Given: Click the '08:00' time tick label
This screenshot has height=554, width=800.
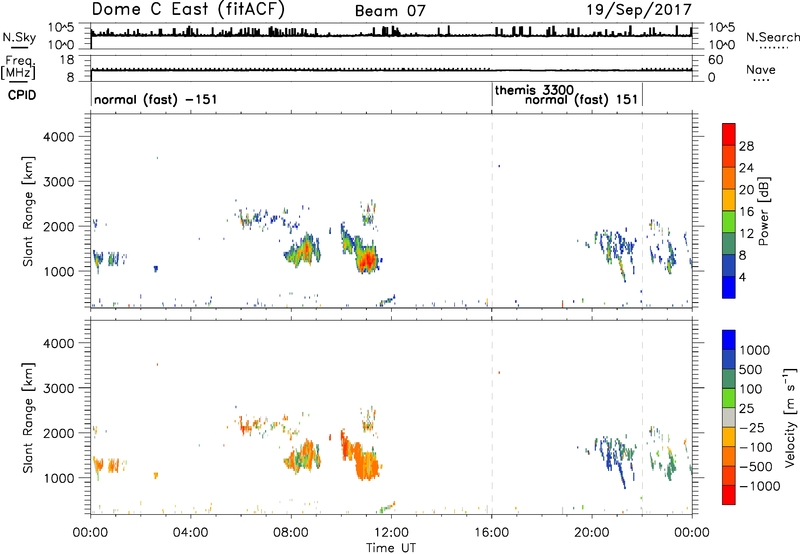Looking at the screenshot, I should [291, 533].
